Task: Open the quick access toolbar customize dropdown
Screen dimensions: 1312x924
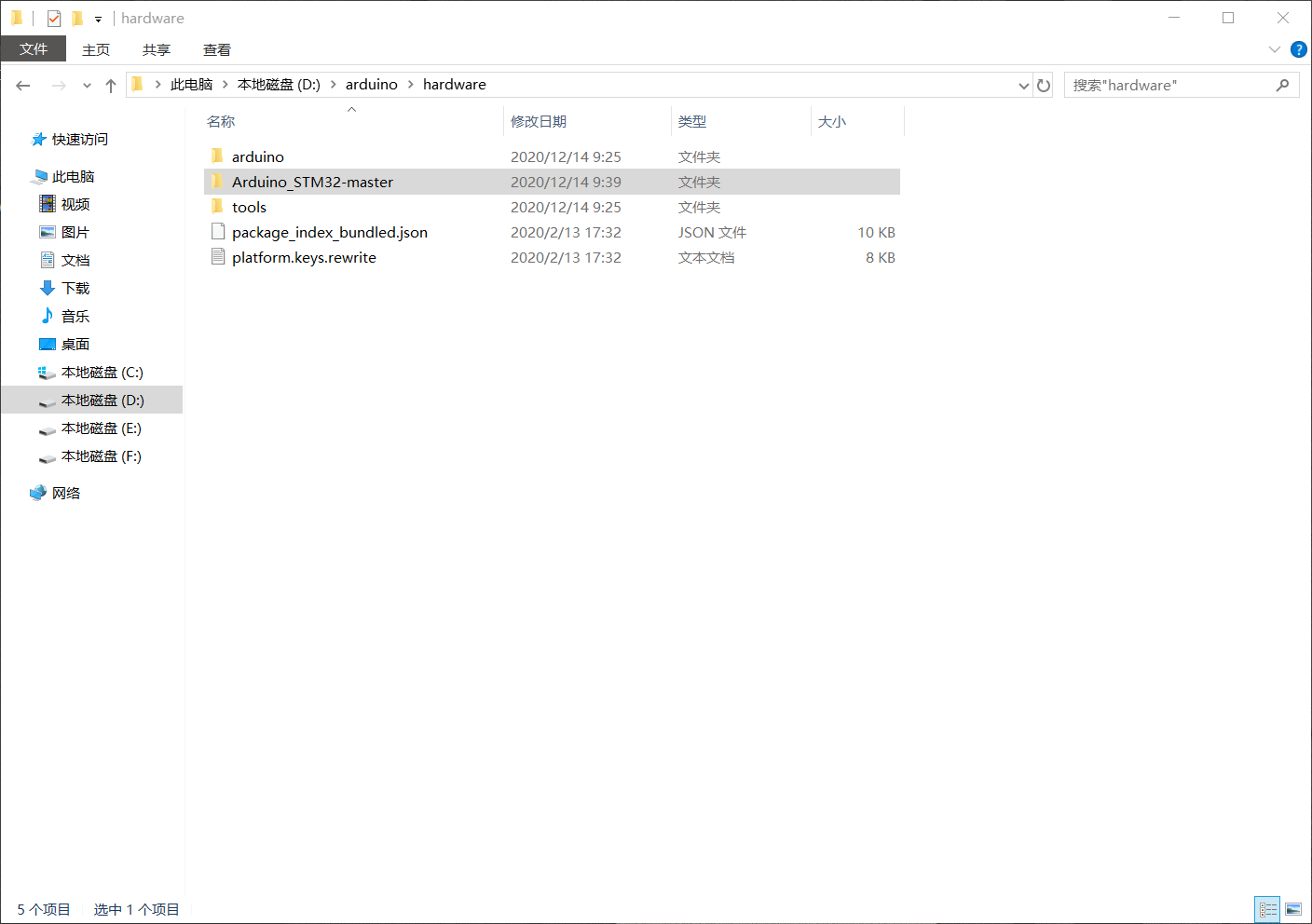Action: [x=98, y=17]
